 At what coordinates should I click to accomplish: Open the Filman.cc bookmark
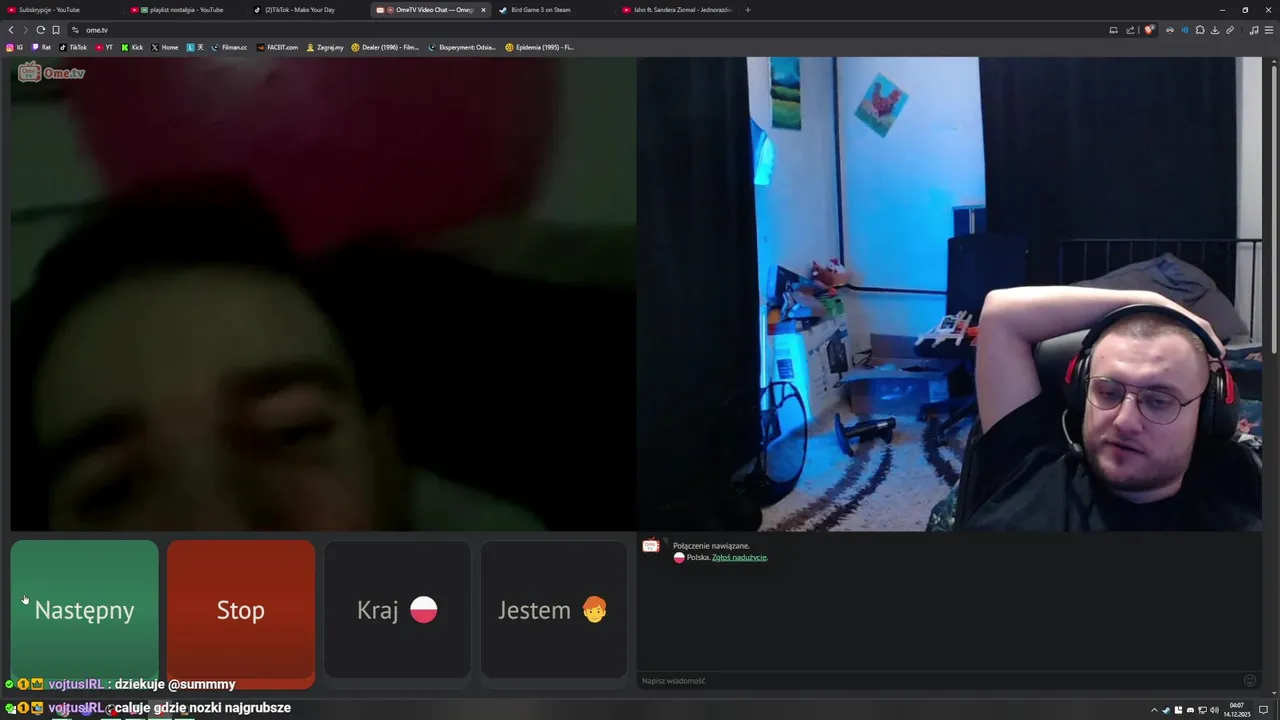[229, 47]
